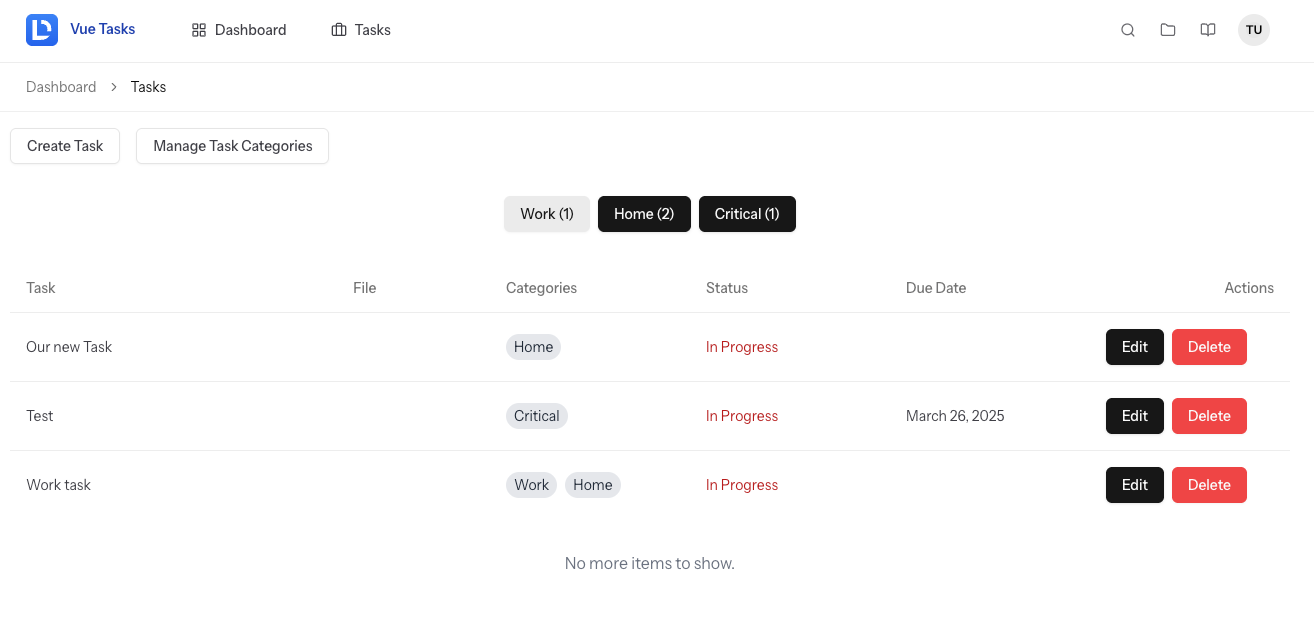Click the Vue Tasks logo icon

(x=42, y=30)
